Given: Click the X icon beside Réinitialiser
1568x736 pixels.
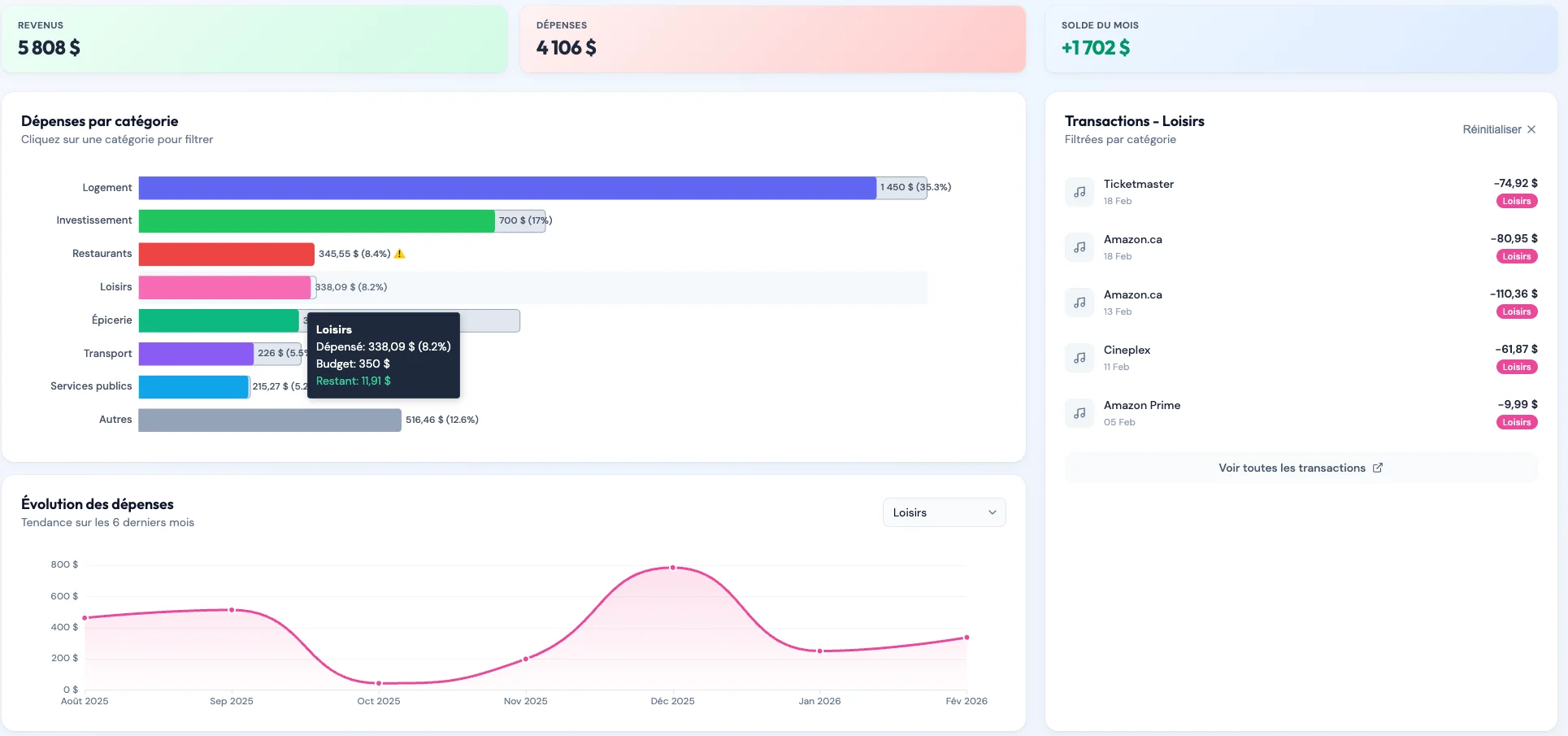Looking at the screenshot, I should 1531,128.
